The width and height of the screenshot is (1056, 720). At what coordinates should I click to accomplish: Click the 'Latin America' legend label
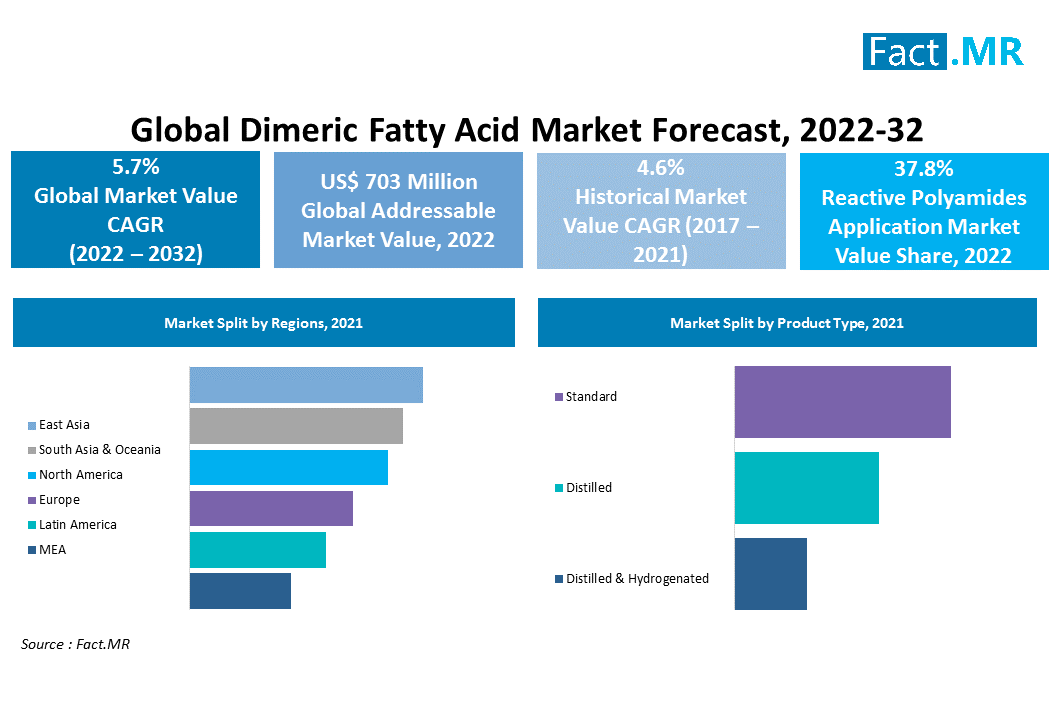pos(77,525)
